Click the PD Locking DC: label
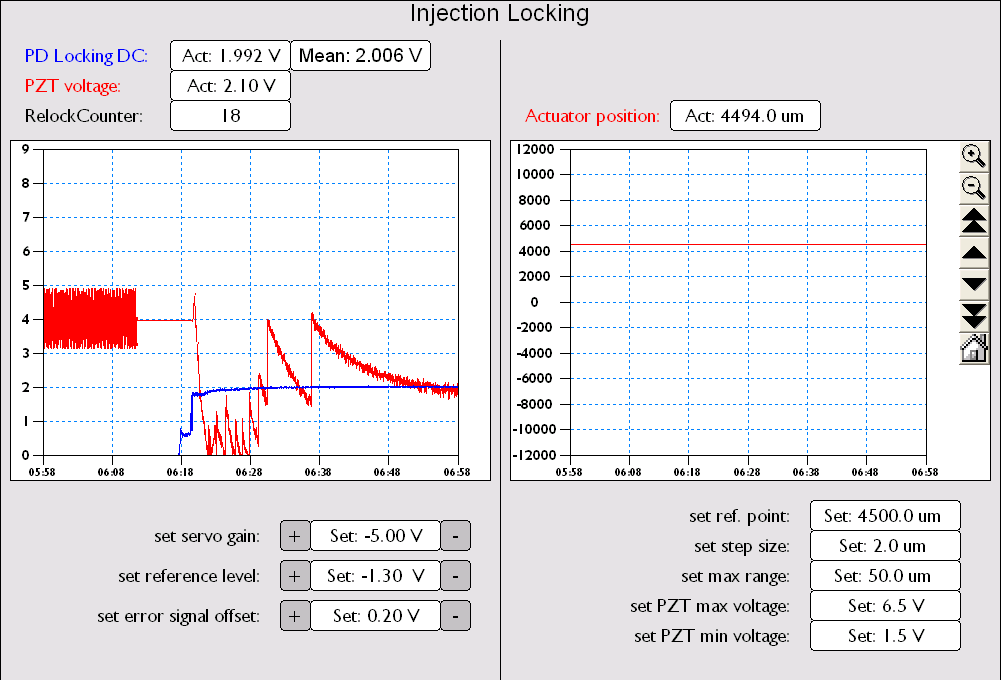The image size is (1001, 680). click(86, 56)
